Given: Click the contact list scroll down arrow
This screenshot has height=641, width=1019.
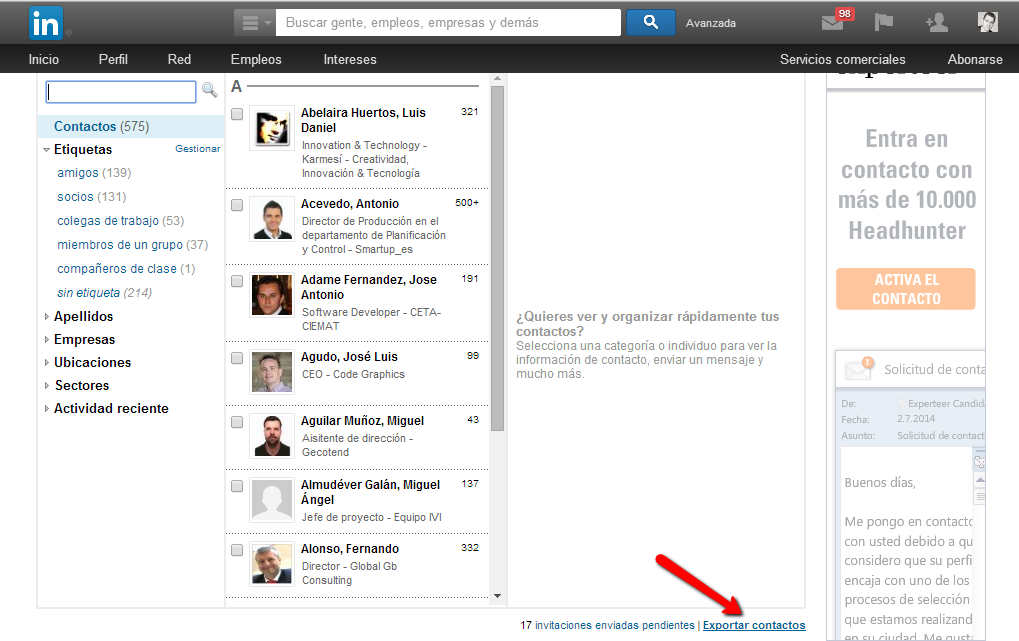Looking at the screenshot, I should pos(498,595).
